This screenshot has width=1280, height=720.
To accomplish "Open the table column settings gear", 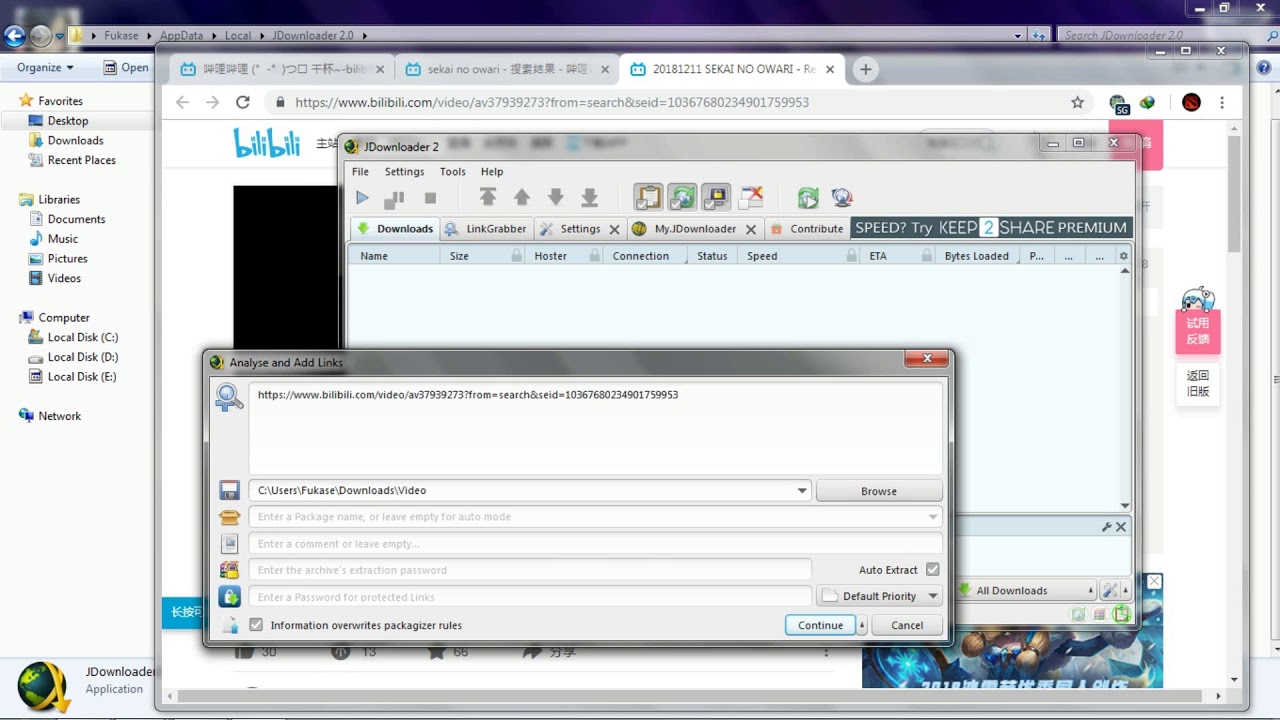I will (x=1123, y=256).
